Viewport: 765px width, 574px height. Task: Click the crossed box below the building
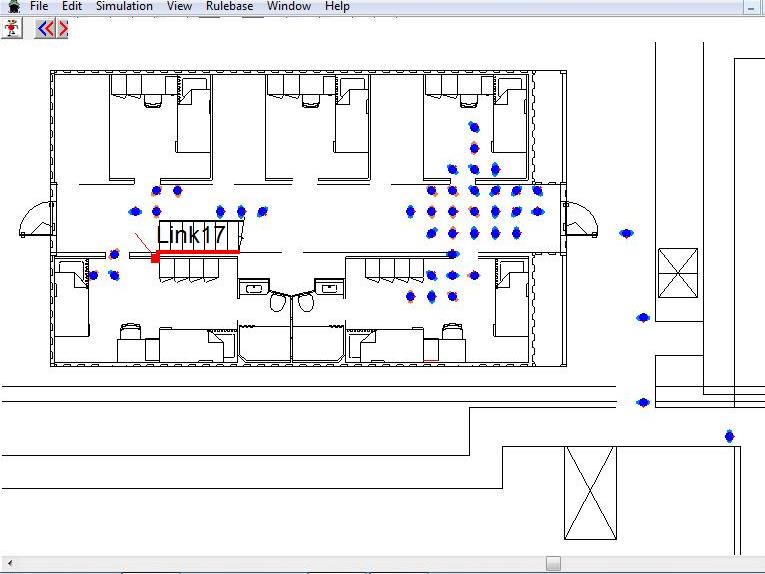pos(590,493)
